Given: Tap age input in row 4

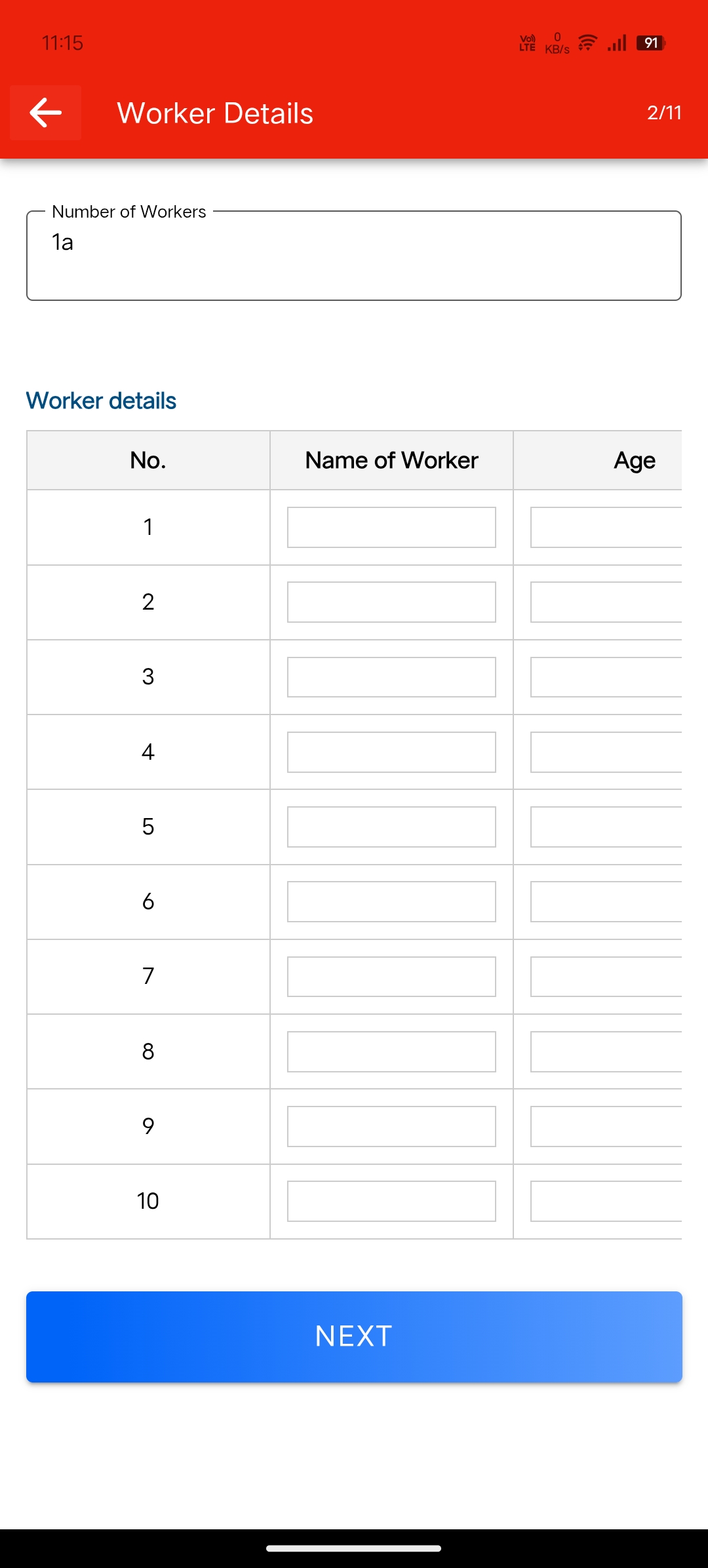Looking at the screenshot, I should (606, 752).
